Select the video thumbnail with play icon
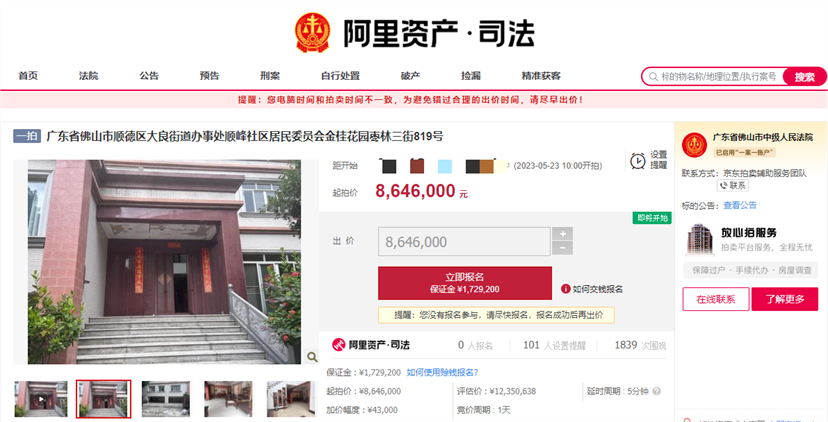 (41, 399)
